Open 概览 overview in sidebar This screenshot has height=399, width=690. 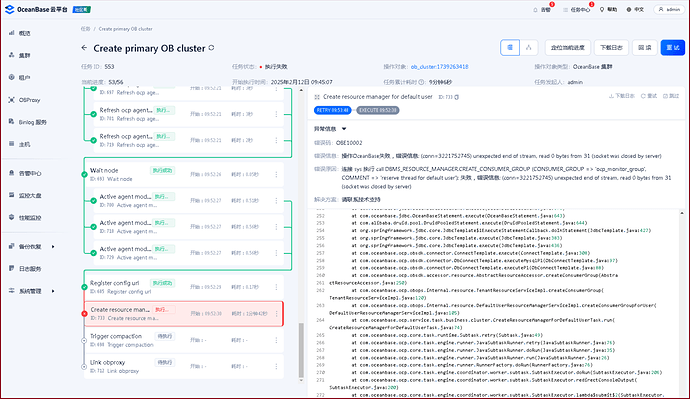point(20,33)
